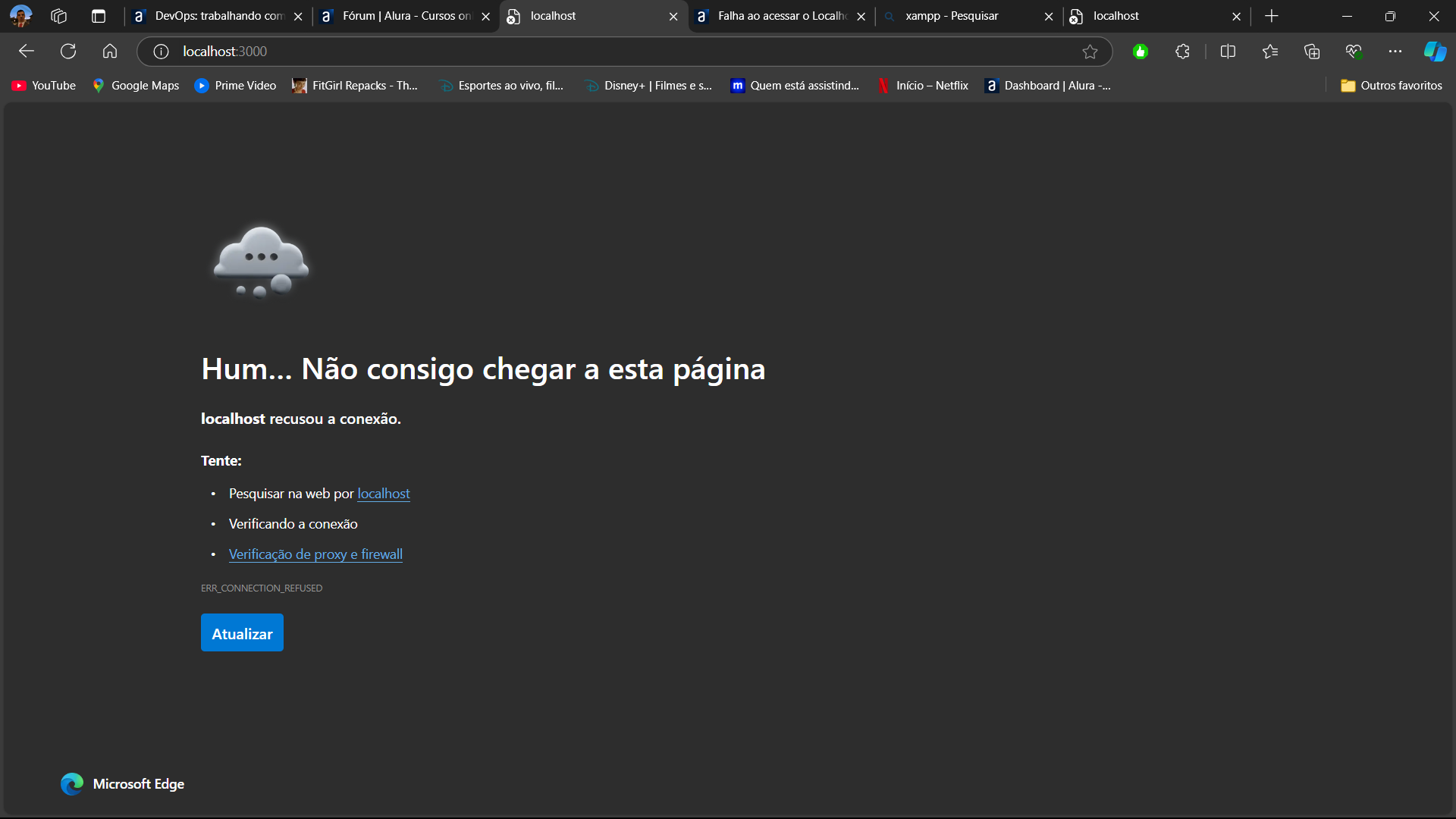1456x819 pixels.
Task: Open the Extensions puzzle icon
Action: point(1181,51)
